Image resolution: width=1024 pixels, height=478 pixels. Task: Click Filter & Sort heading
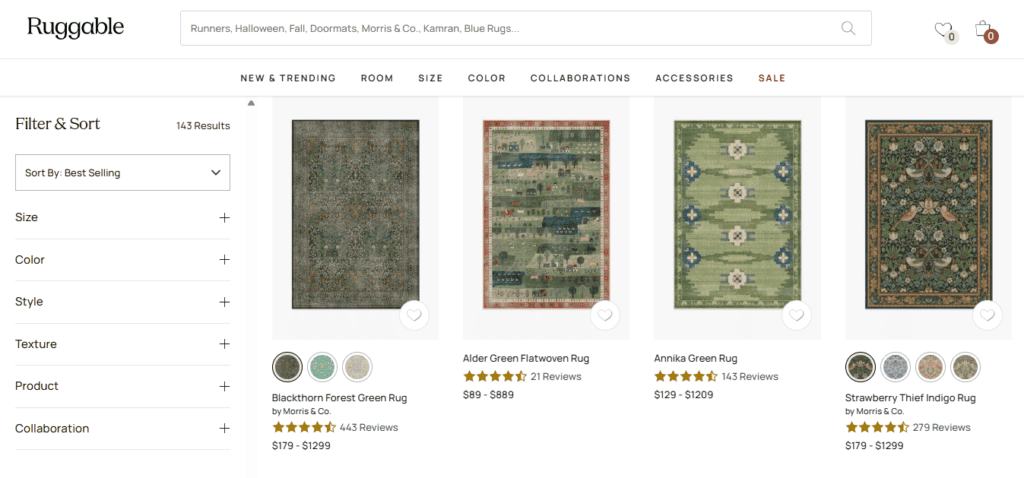click(57, 124)
